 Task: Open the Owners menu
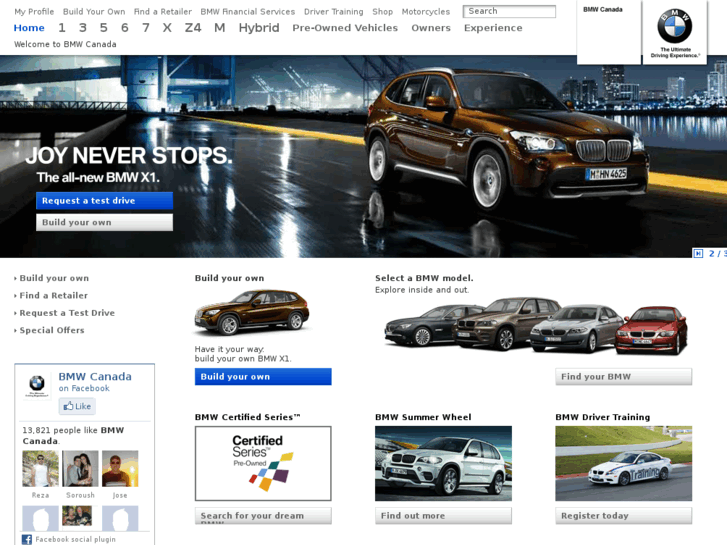click(431, 28)
